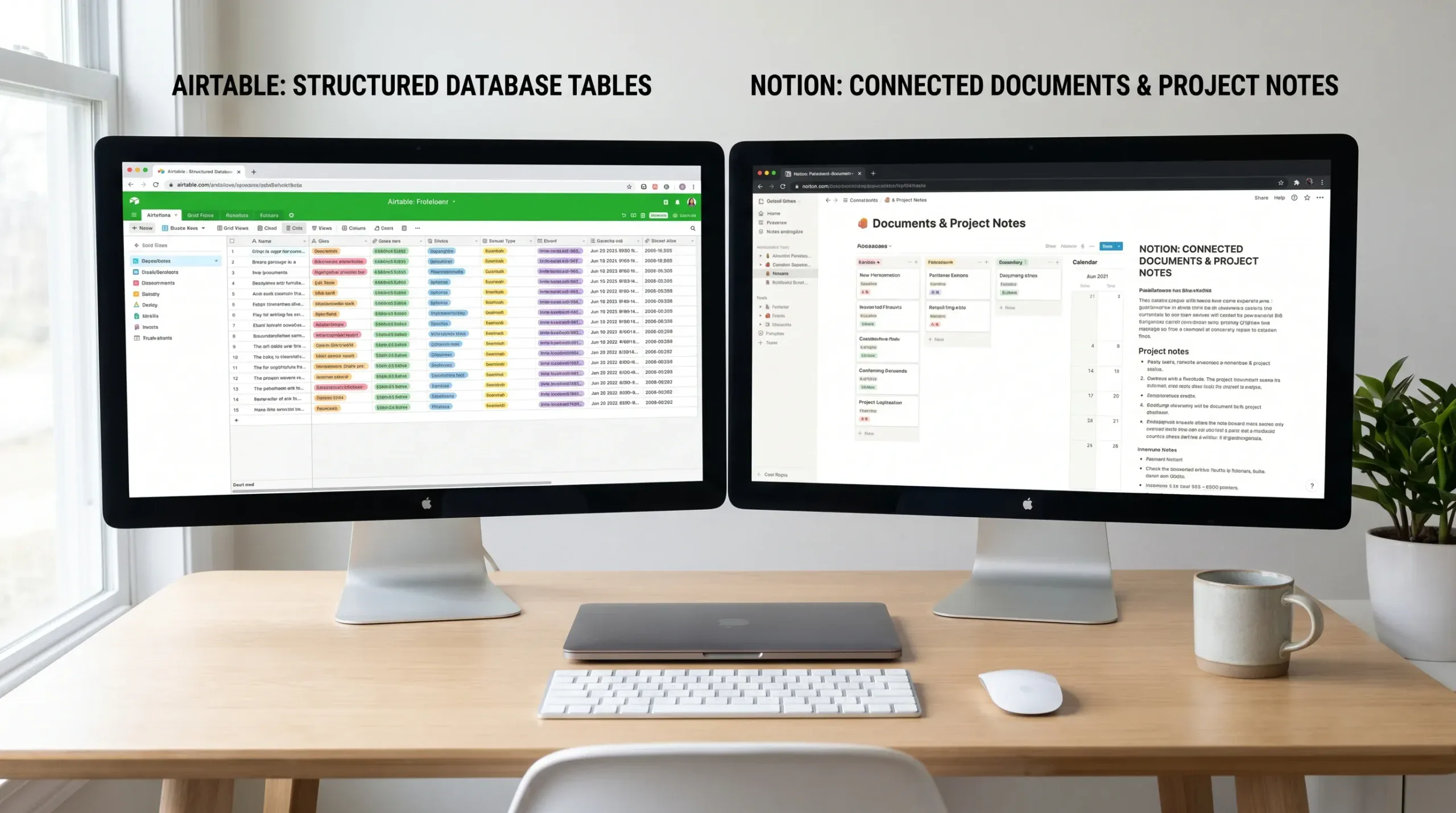Image resolution: width=1456 pixels, height=813 pixels.
Task: Click the undo history icon in the Airtable green bar
Action: tap(623, 216)
